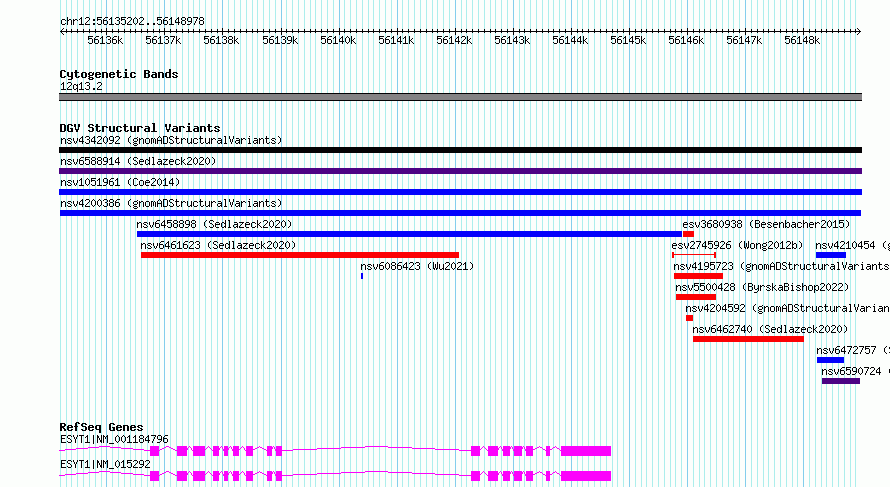
Task: Click the nsv1051961 (Coe2014) blue bar
Action: tap(460, 192)
